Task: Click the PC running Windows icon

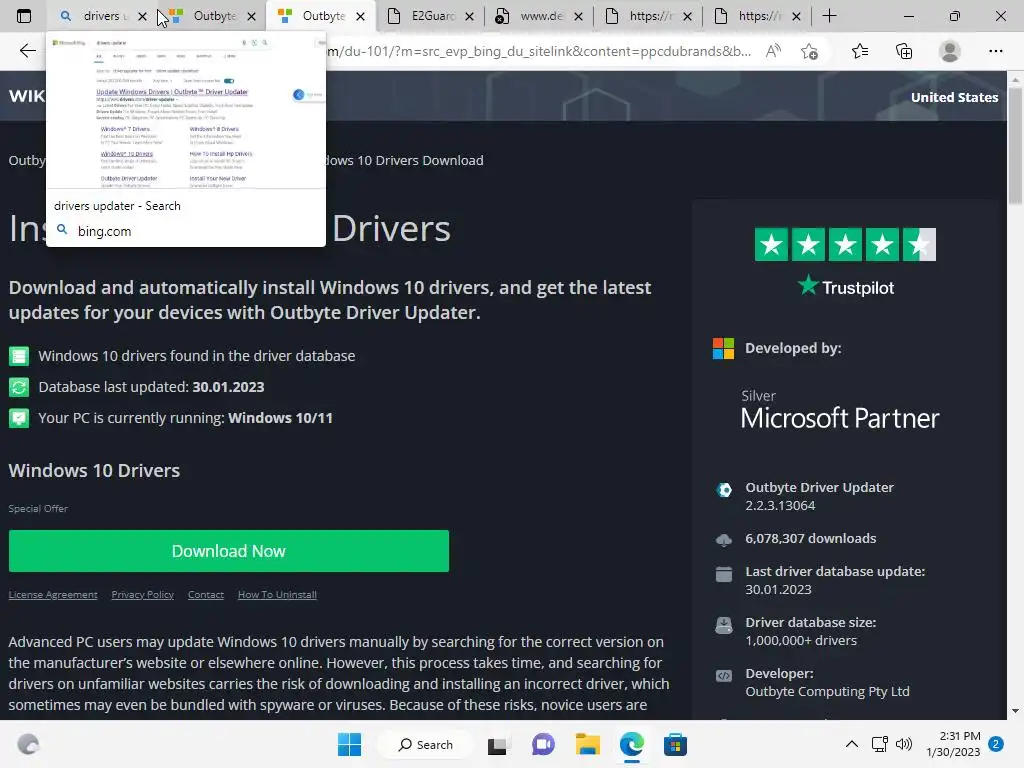Action: tap(19, 418)
